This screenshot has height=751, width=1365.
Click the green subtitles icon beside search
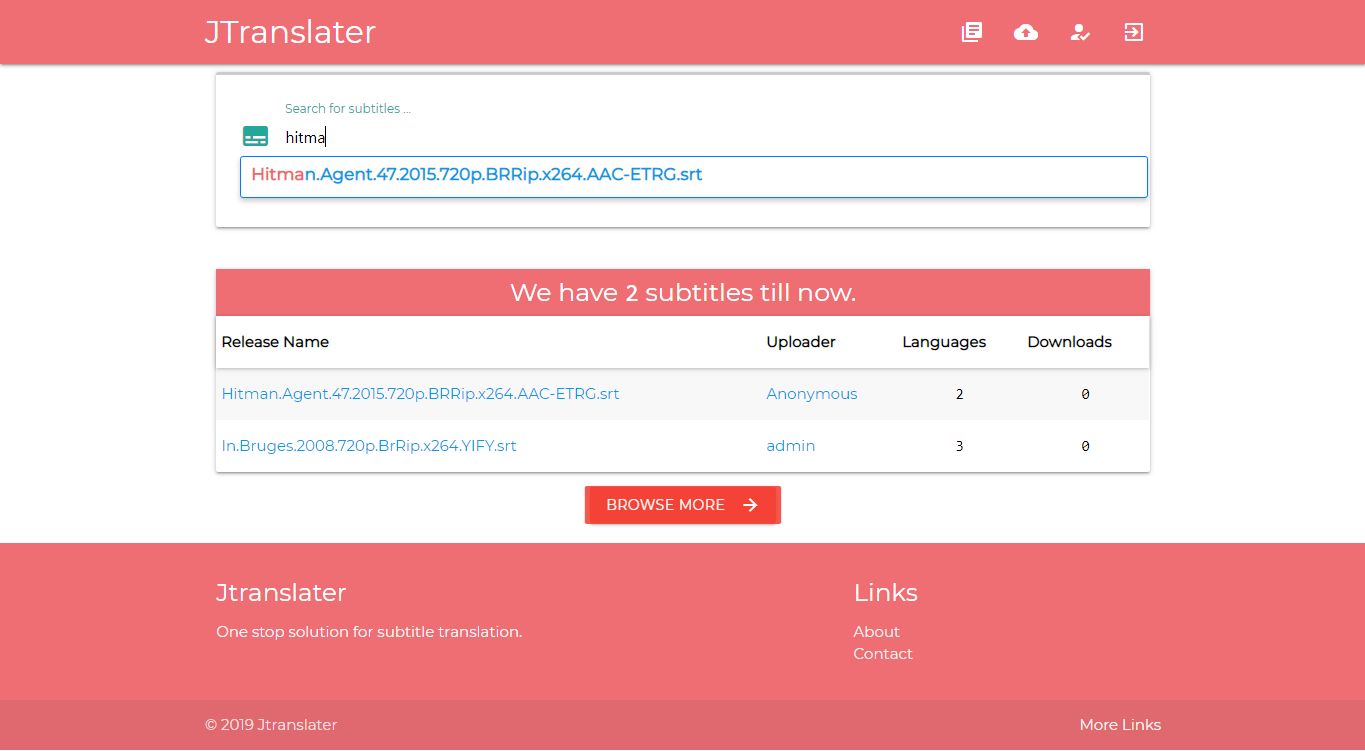coord(256,136)
